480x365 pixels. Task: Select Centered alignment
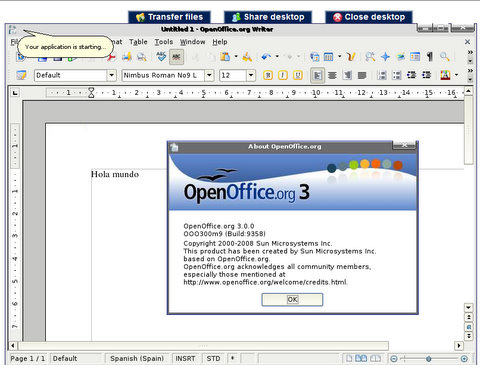coord(332,75)
